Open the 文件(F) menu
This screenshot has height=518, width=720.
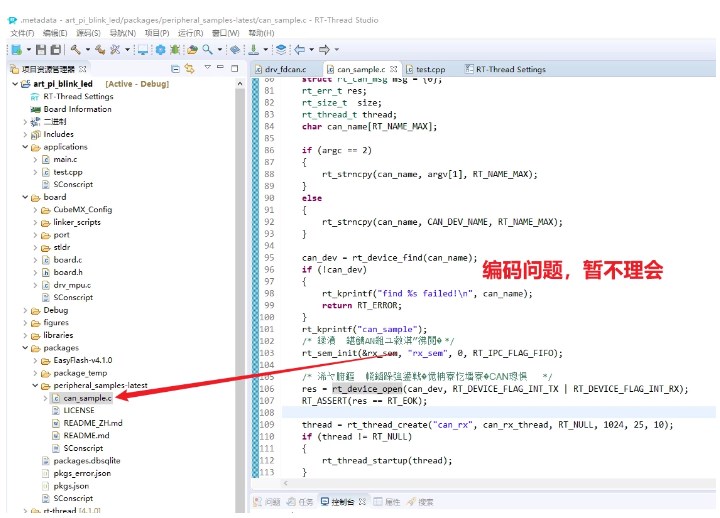pos(22,33)
